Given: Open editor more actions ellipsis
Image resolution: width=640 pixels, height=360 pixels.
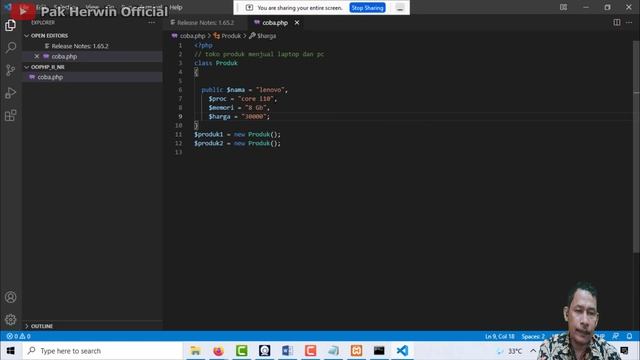Looking at the screenshot, I should point(629,22).
